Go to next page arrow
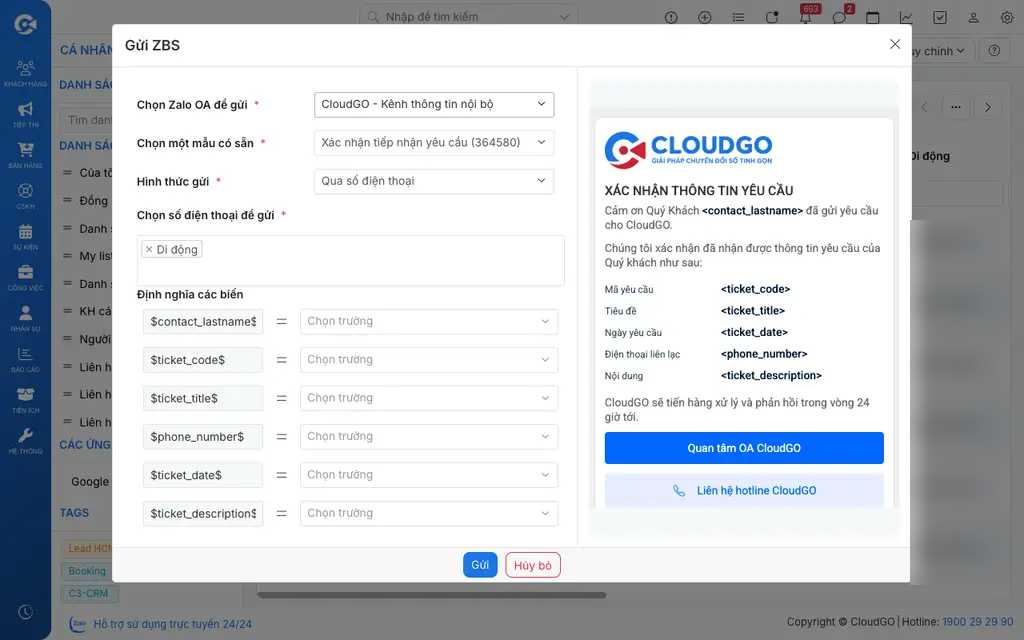Image resolution: width=1024 pixels, height=640 pixels. (987, 107)
